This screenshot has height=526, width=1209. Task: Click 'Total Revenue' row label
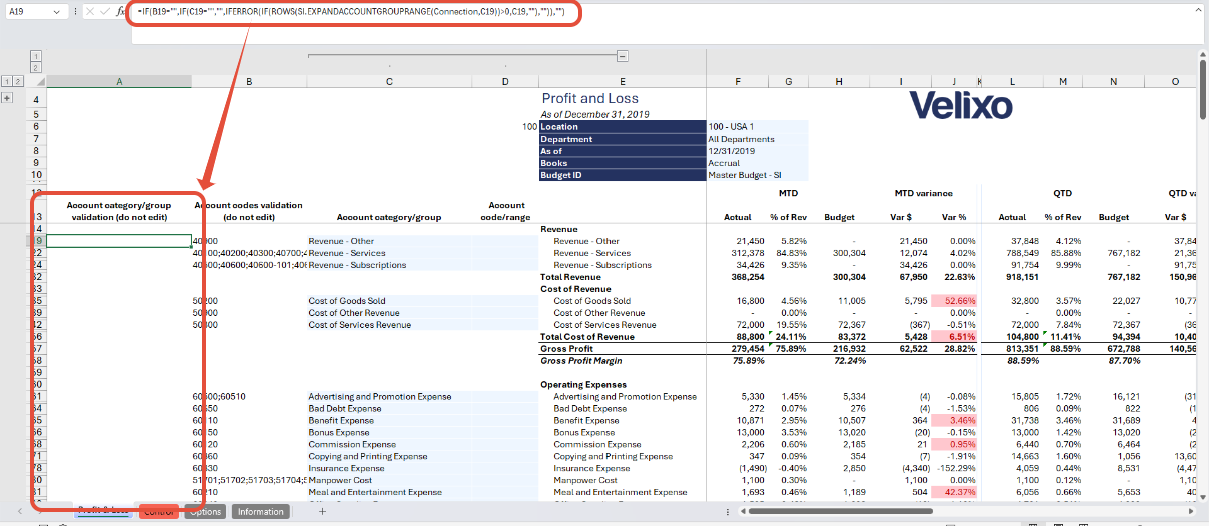coord(569,277)
